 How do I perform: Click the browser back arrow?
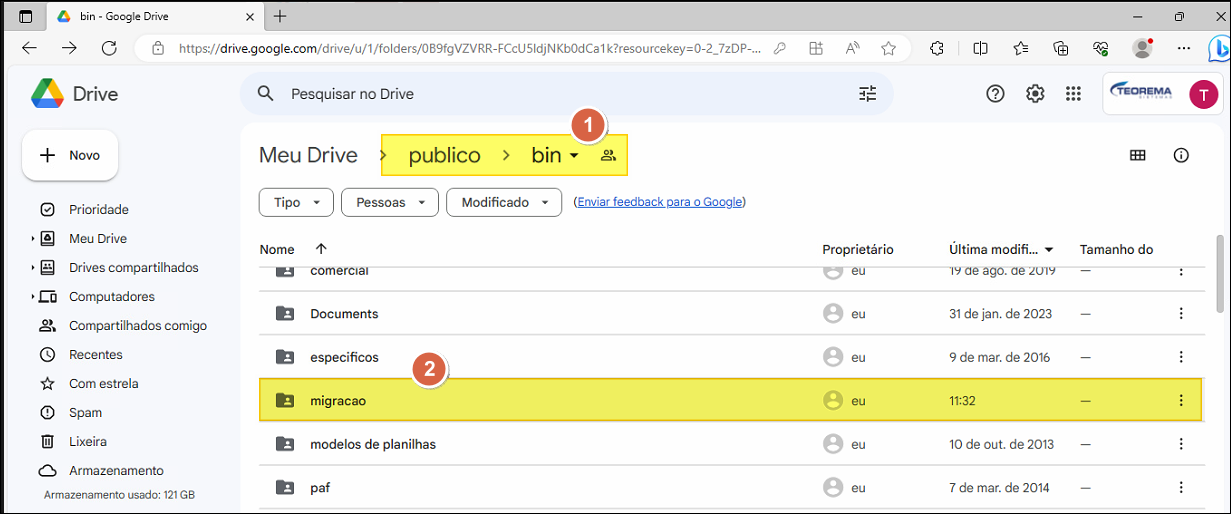29,48
